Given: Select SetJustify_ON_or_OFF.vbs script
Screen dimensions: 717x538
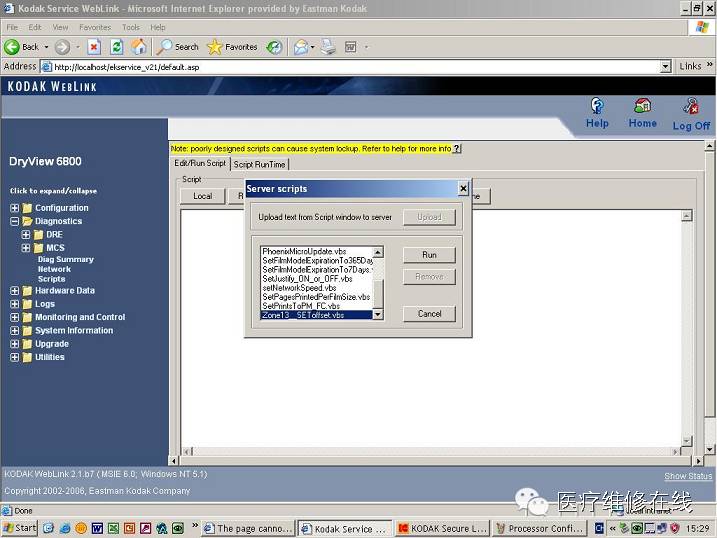Looking at the screenshot, I should (316, 279).
